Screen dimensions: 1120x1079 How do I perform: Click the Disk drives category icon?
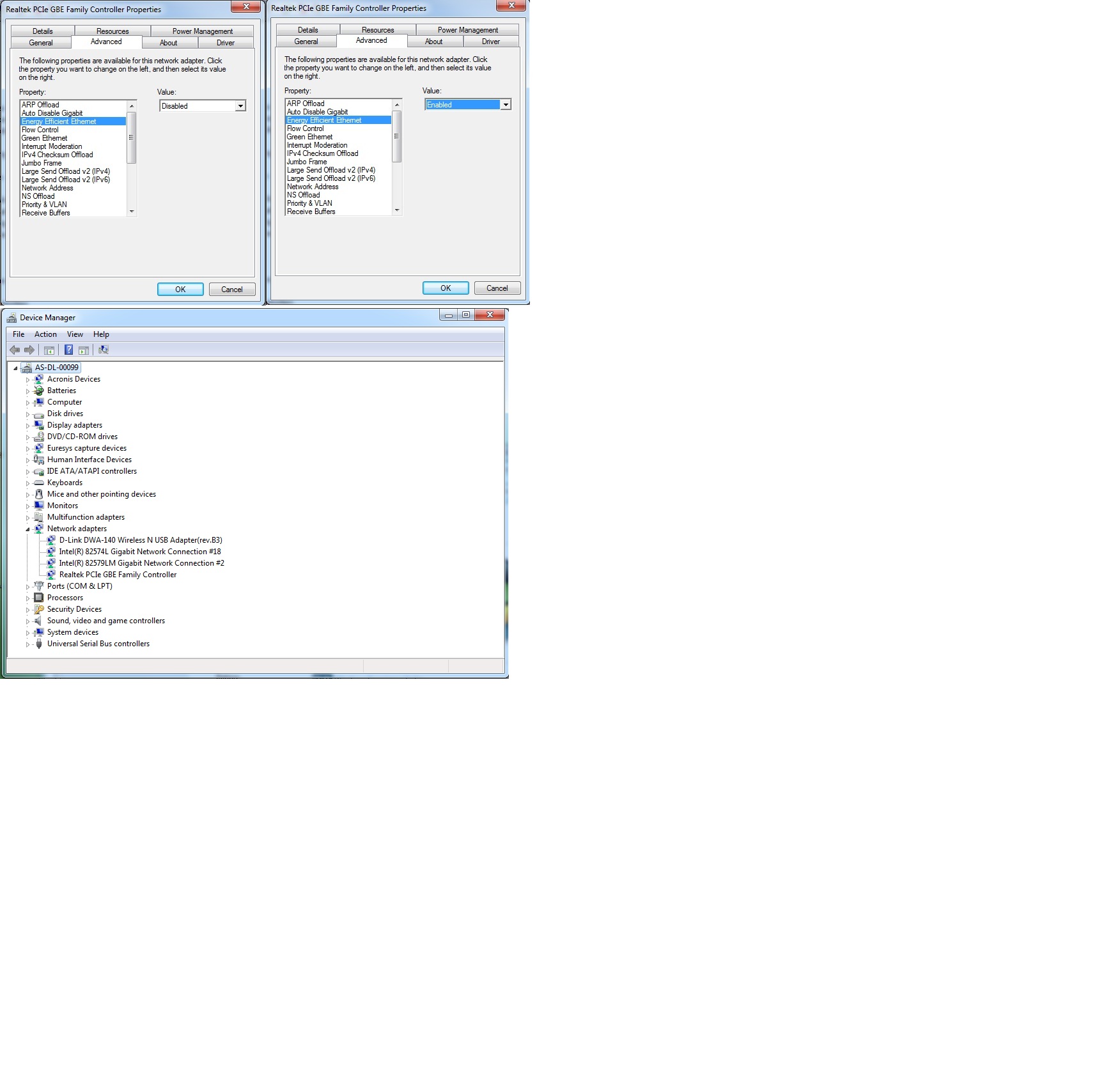pos(39,414)
